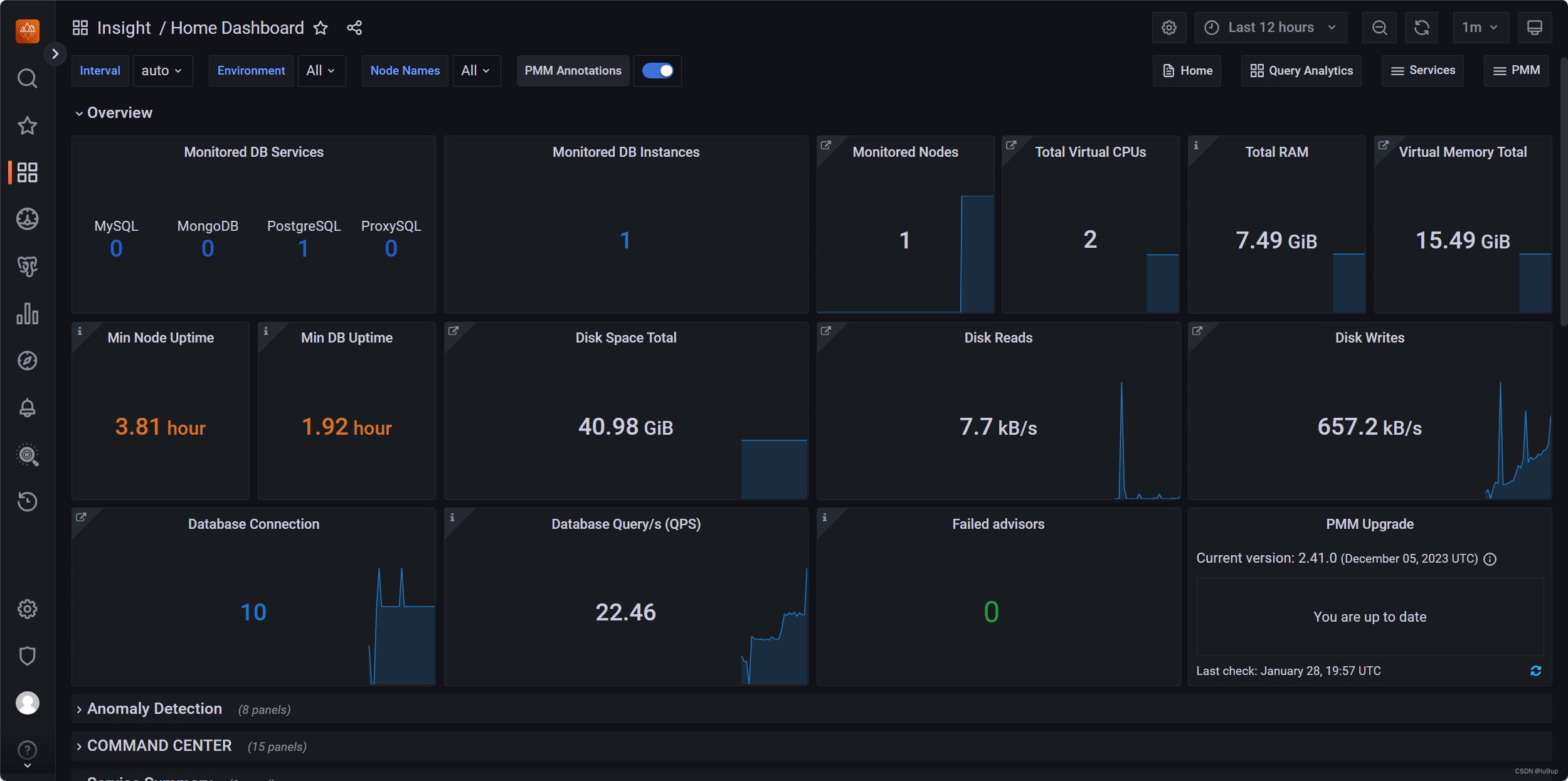Open the Services menu
The height and width of the screenshot is (781, 1568).
1422,70
